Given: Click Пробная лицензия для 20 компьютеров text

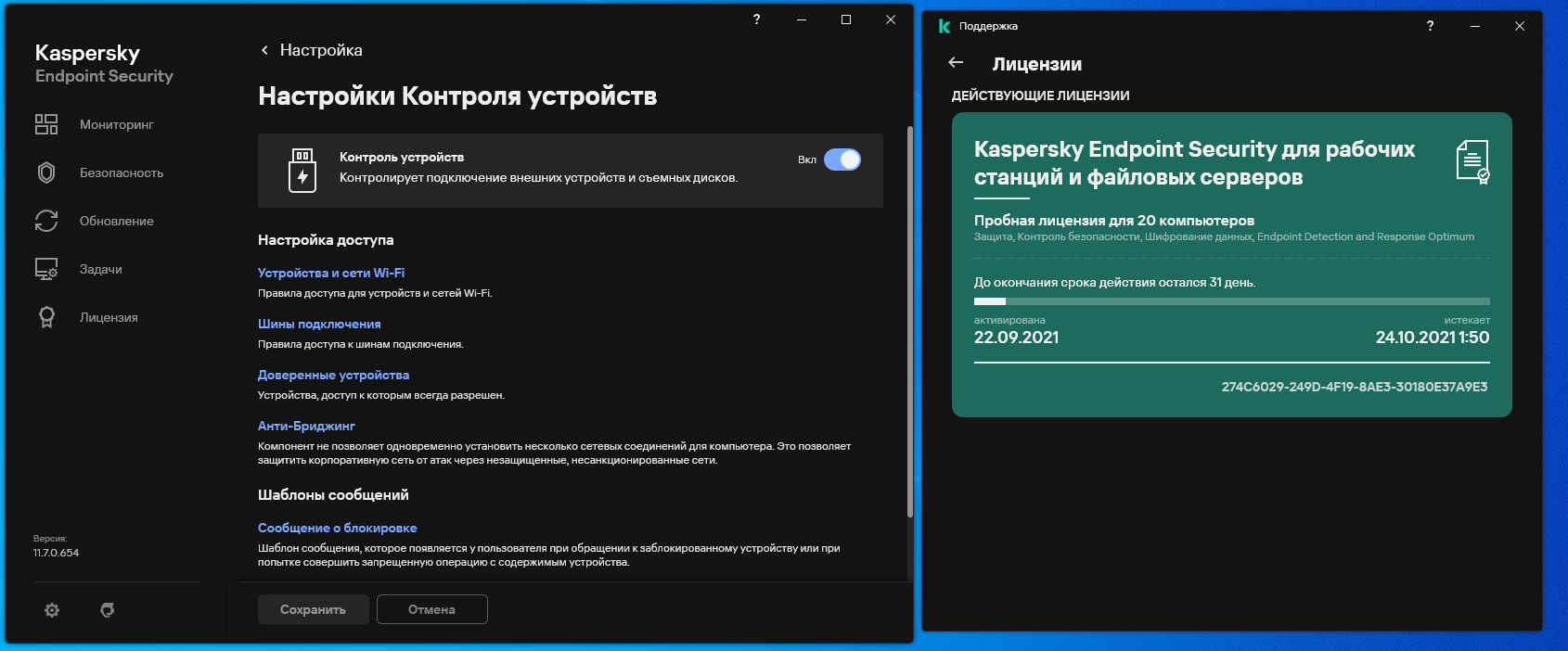Looking at the screenshot, I should (1114, 221).
